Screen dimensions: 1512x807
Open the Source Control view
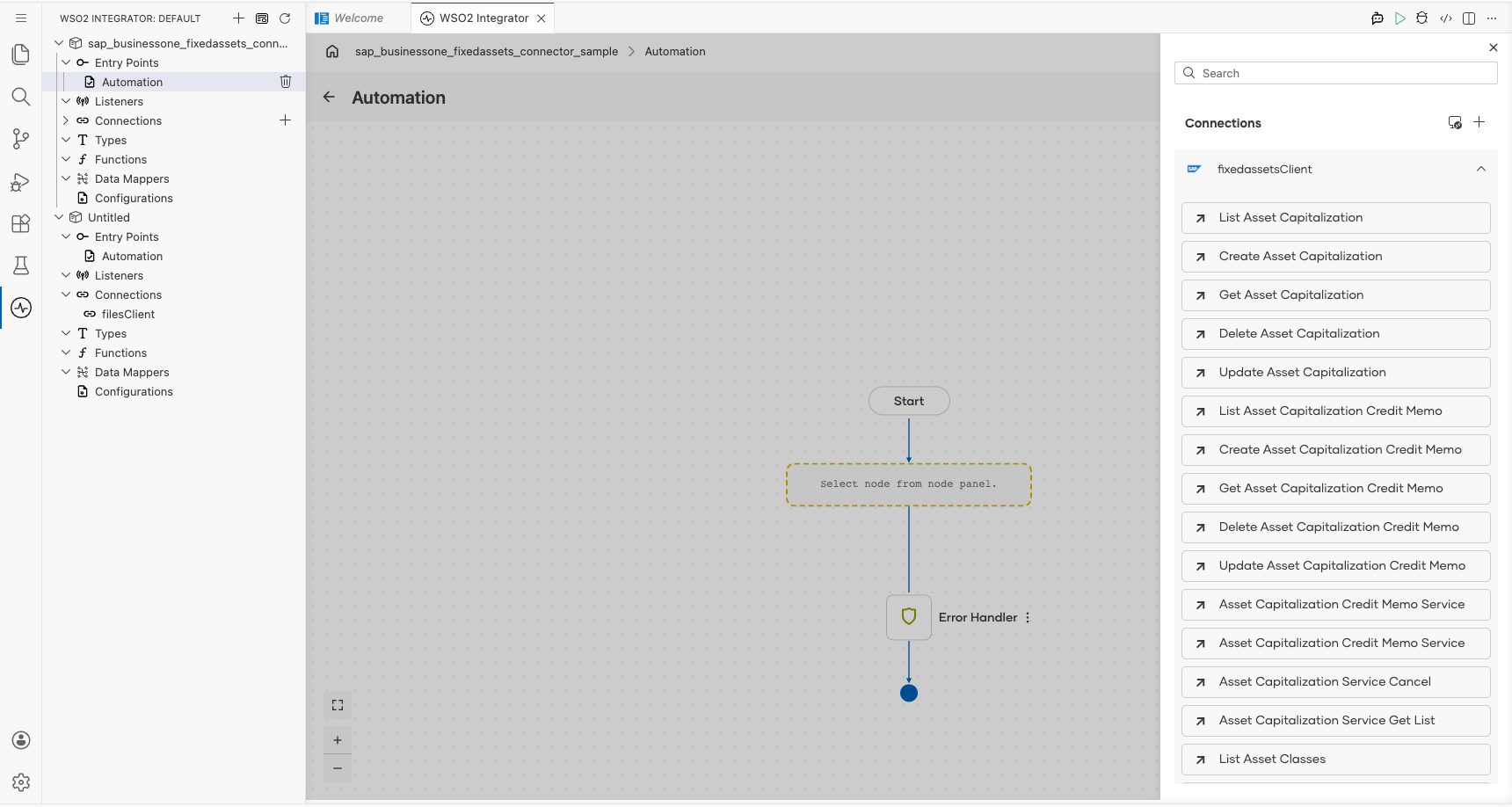pos(21,139)
